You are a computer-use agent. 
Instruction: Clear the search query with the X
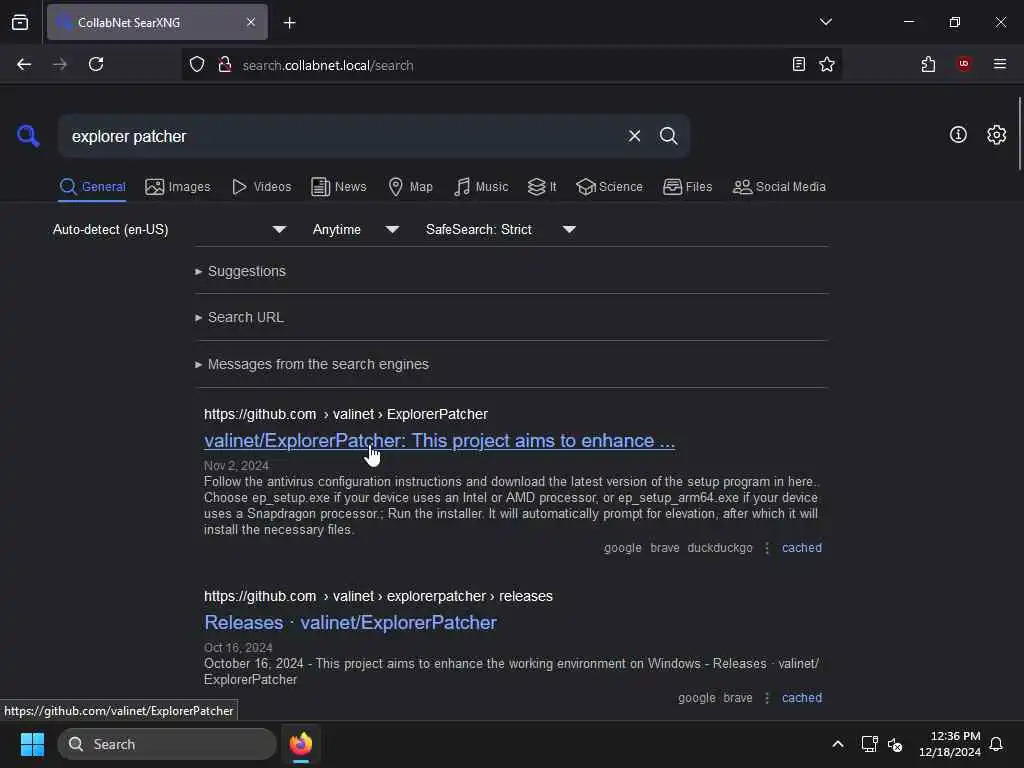coord(634,136)
